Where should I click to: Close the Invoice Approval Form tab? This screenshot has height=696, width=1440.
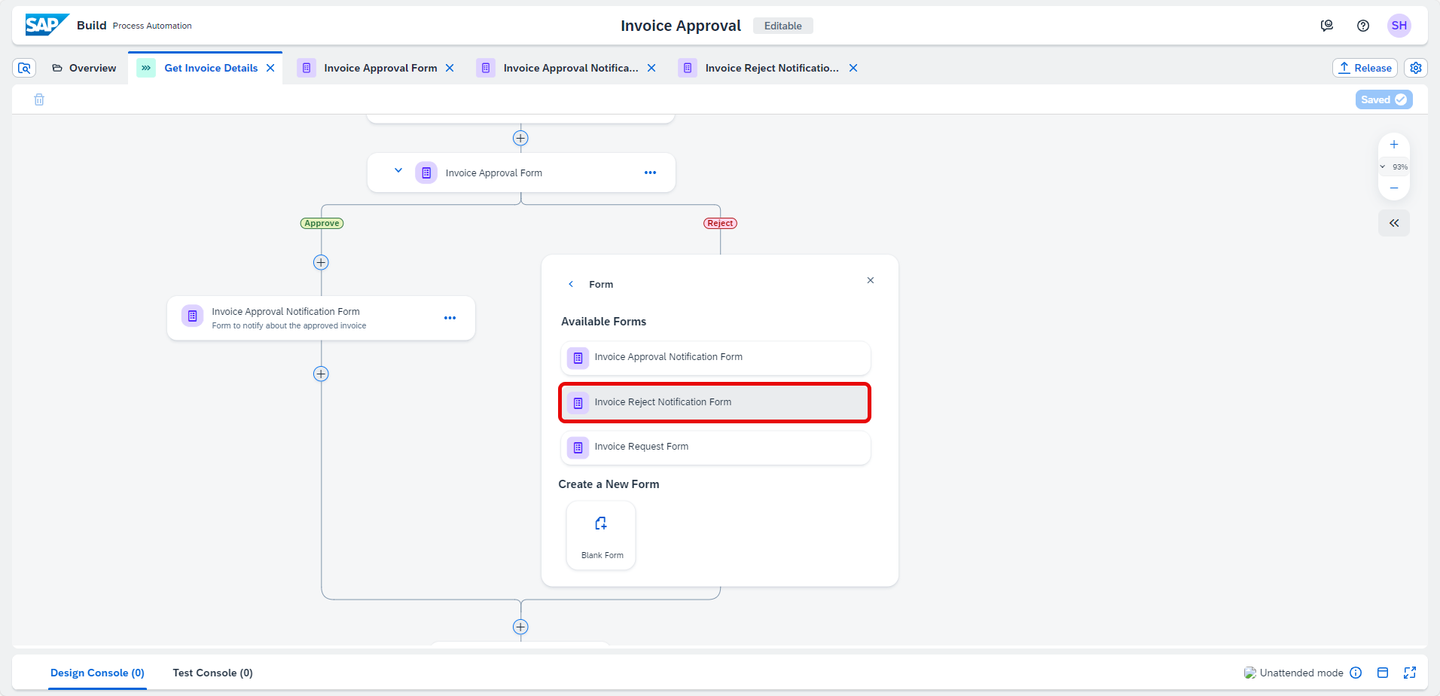click(449, 68)
